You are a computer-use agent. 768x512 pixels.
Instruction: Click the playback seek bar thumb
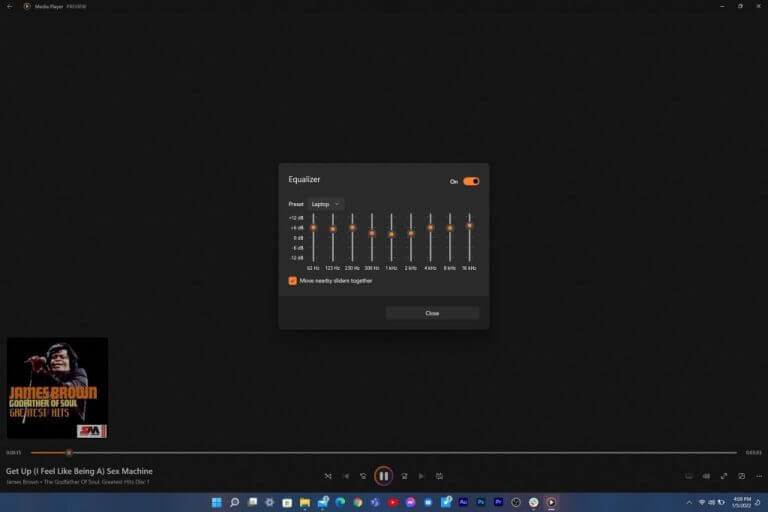[x=69, y=453]
